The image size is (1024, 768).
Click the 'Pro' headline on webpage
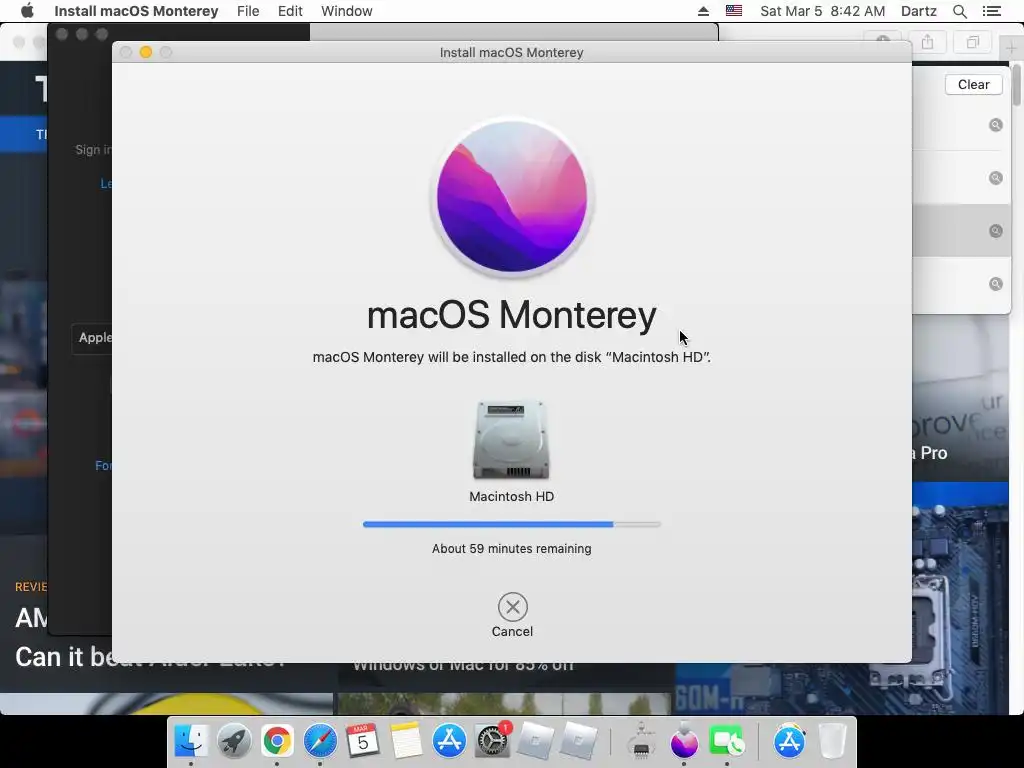pos(934,453)
